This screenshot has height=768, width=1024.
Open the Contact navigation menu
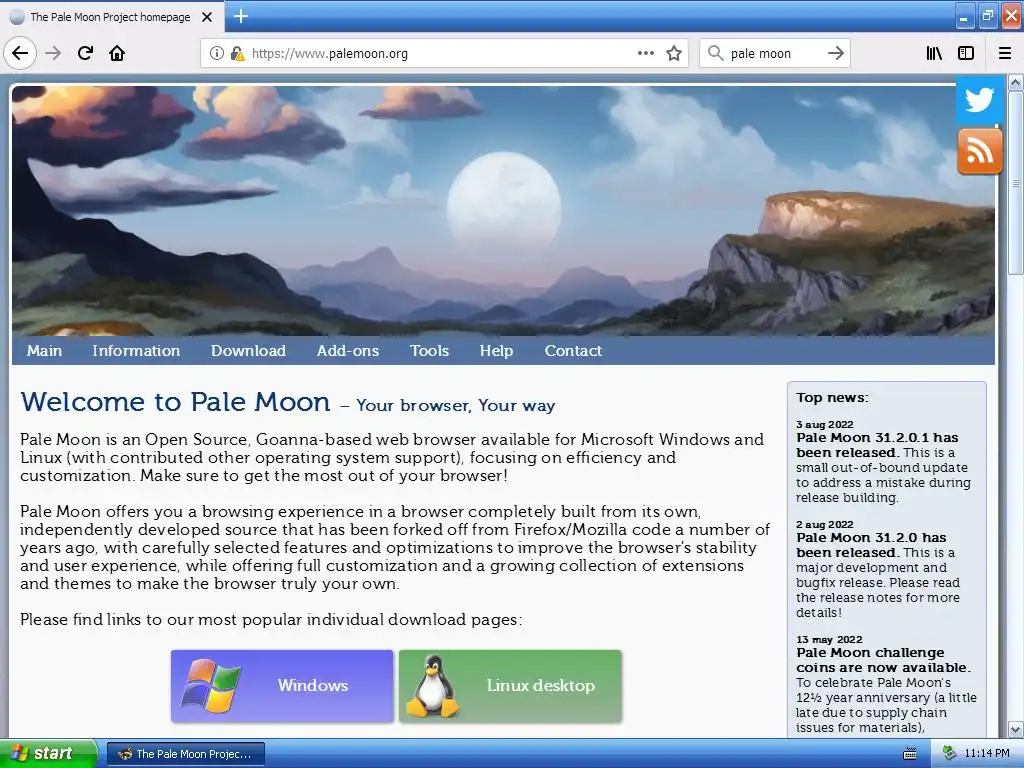coord(573,351)
